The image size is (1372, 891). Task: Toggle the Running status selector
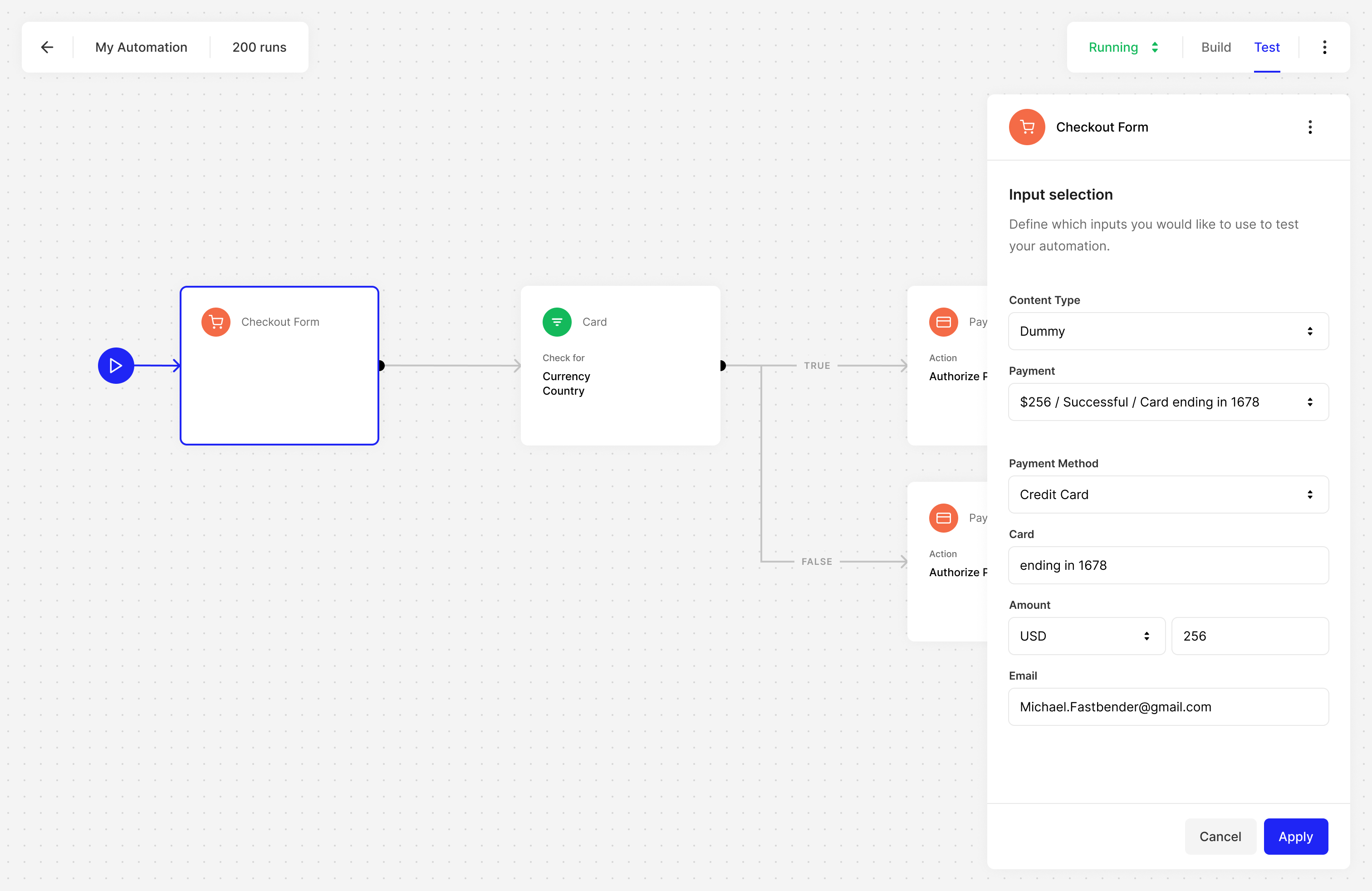(x=1123, y=47)
